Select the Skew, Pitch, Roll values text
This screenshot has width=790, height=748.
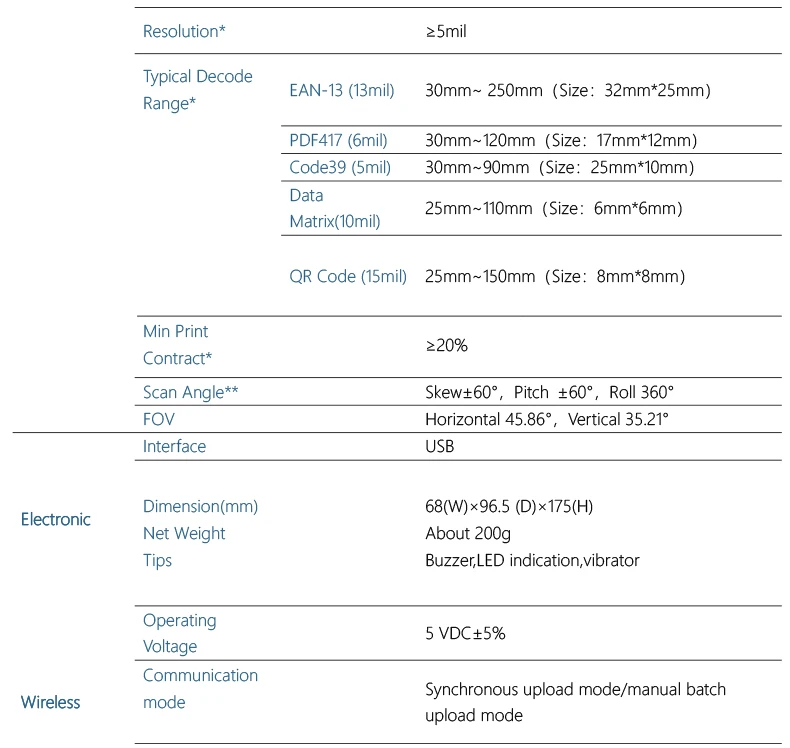pyautogui.click(x=549, y=393)
